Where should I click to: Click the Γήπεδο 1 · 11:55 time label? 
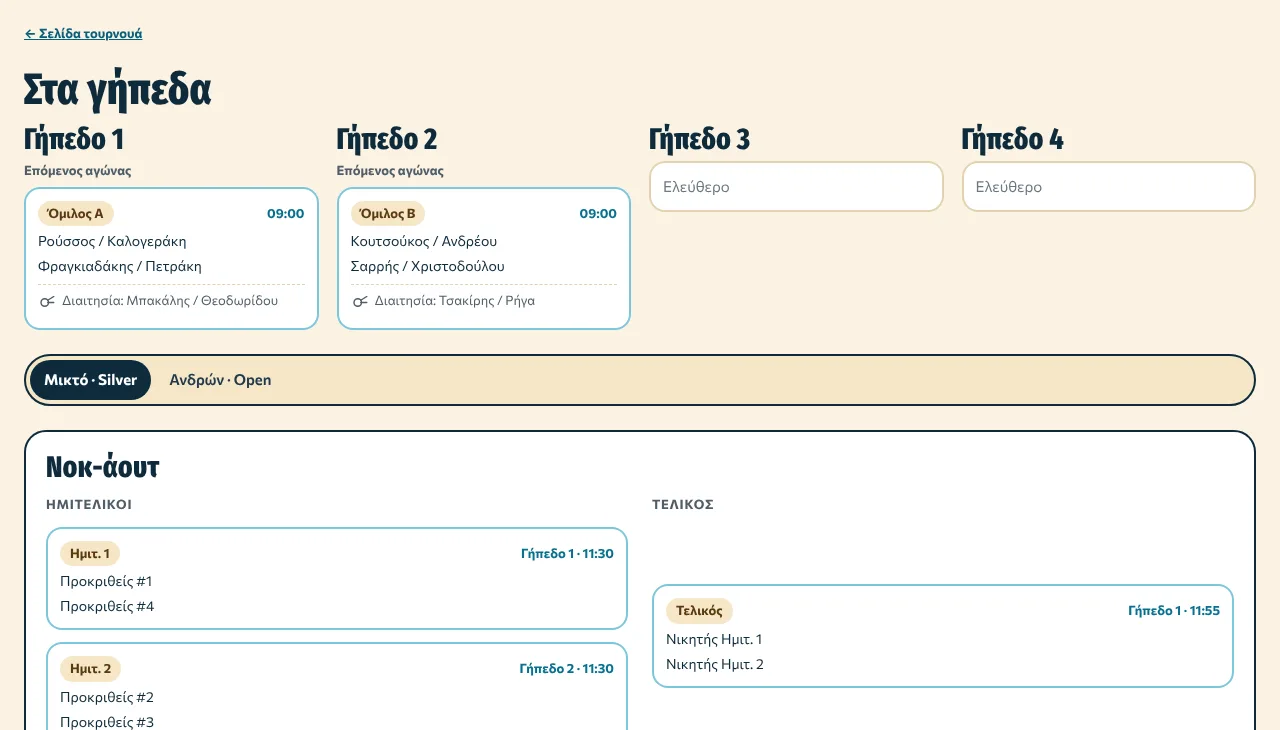point(1174,611)
